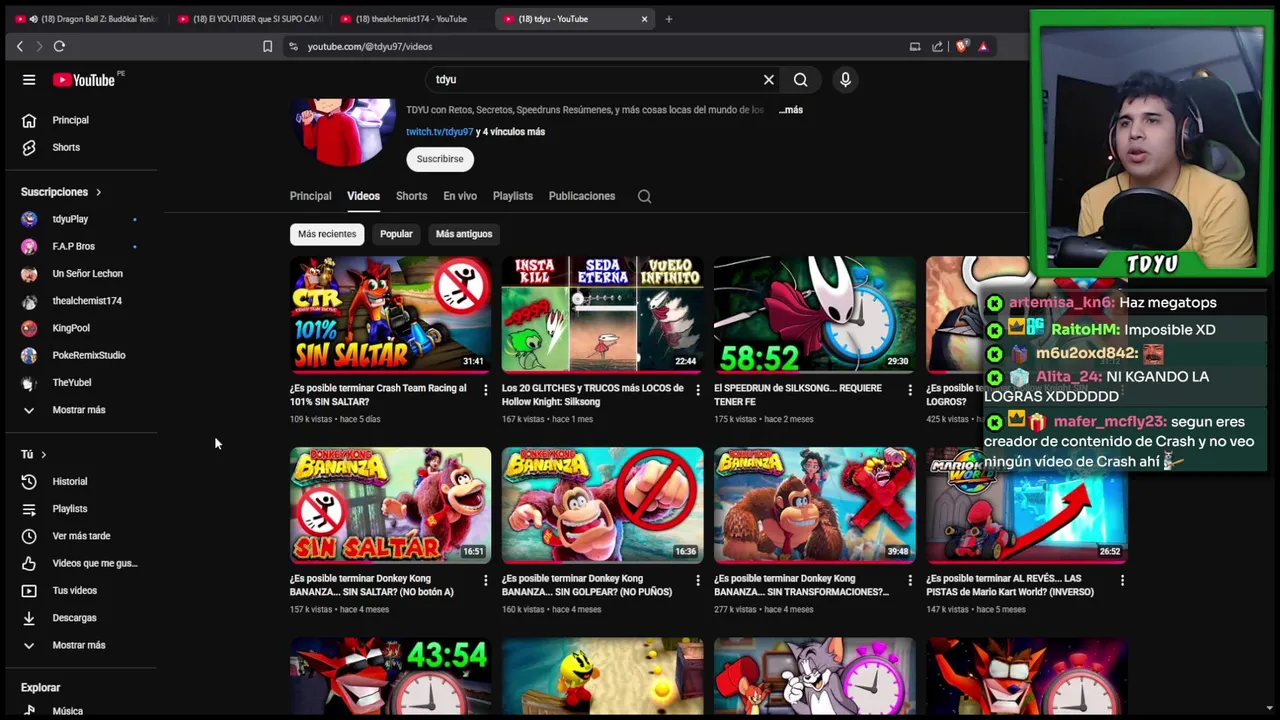Open options menu for 20 GLITCHES video

point(698,390)
